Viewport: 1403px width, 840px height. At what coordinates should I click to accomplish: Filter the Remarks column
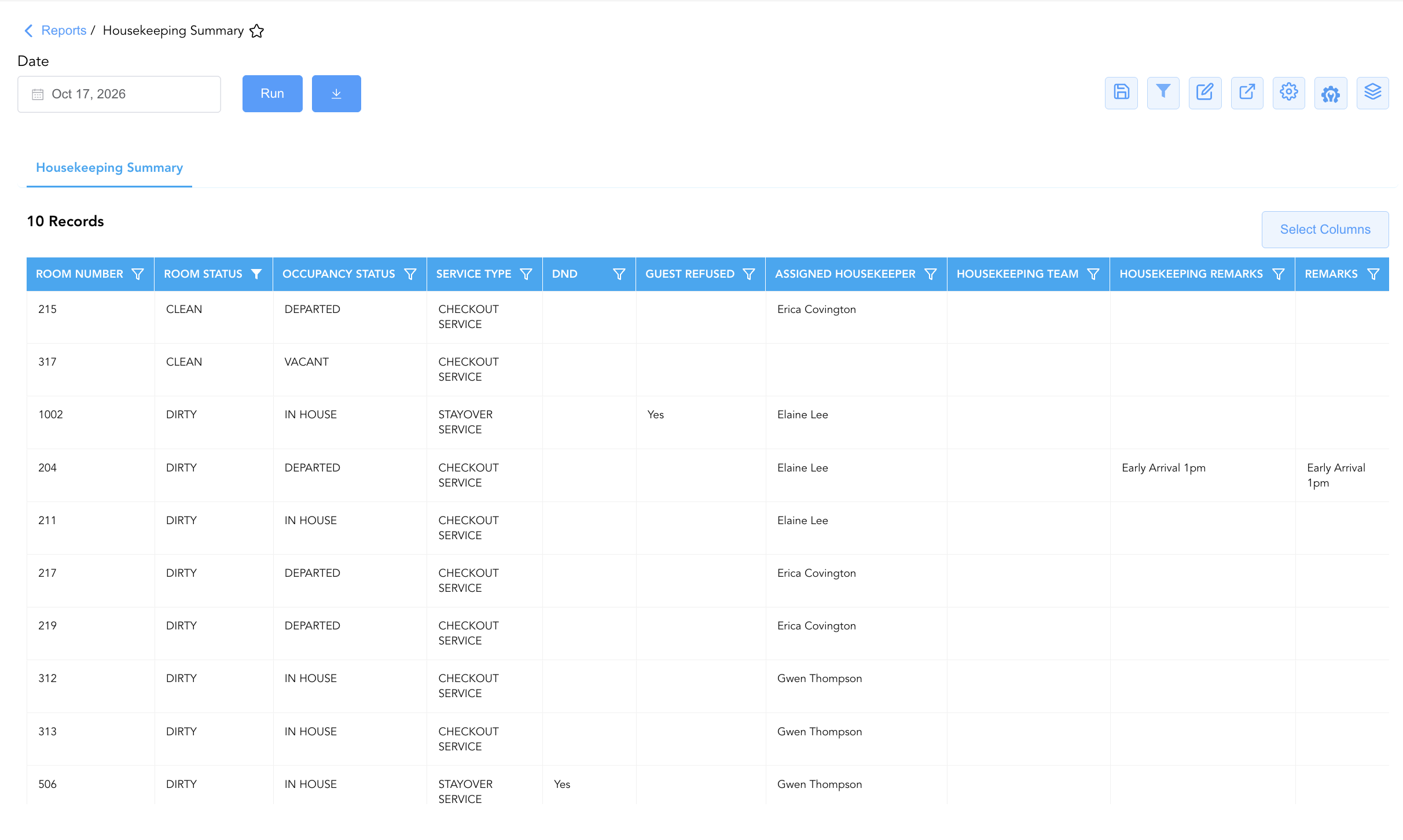(x=1373, y=274)
